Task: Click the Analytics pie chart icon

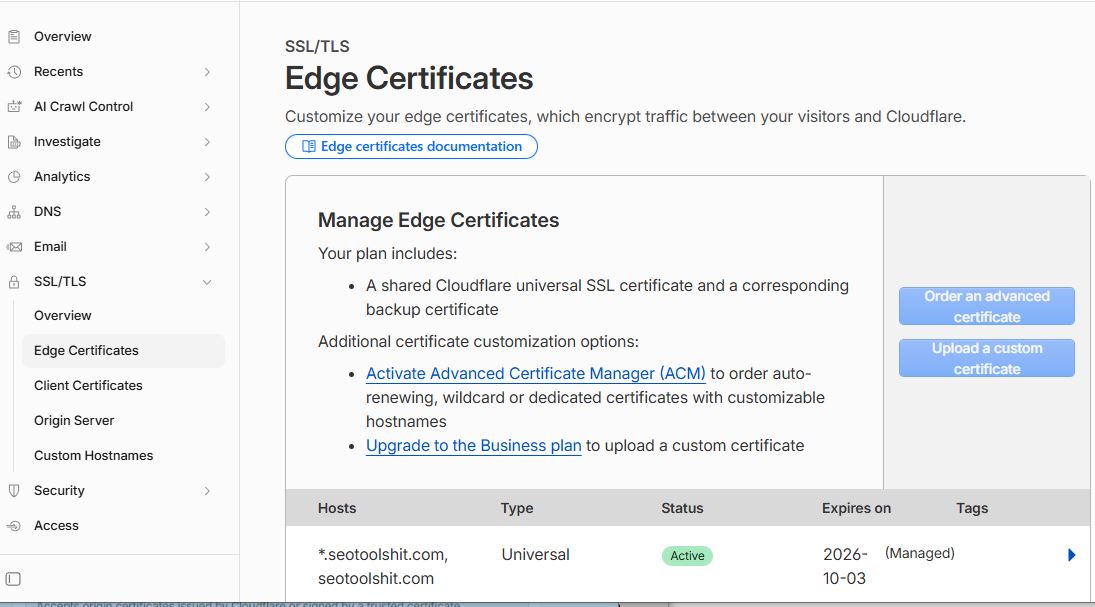Action: (14, 177)
